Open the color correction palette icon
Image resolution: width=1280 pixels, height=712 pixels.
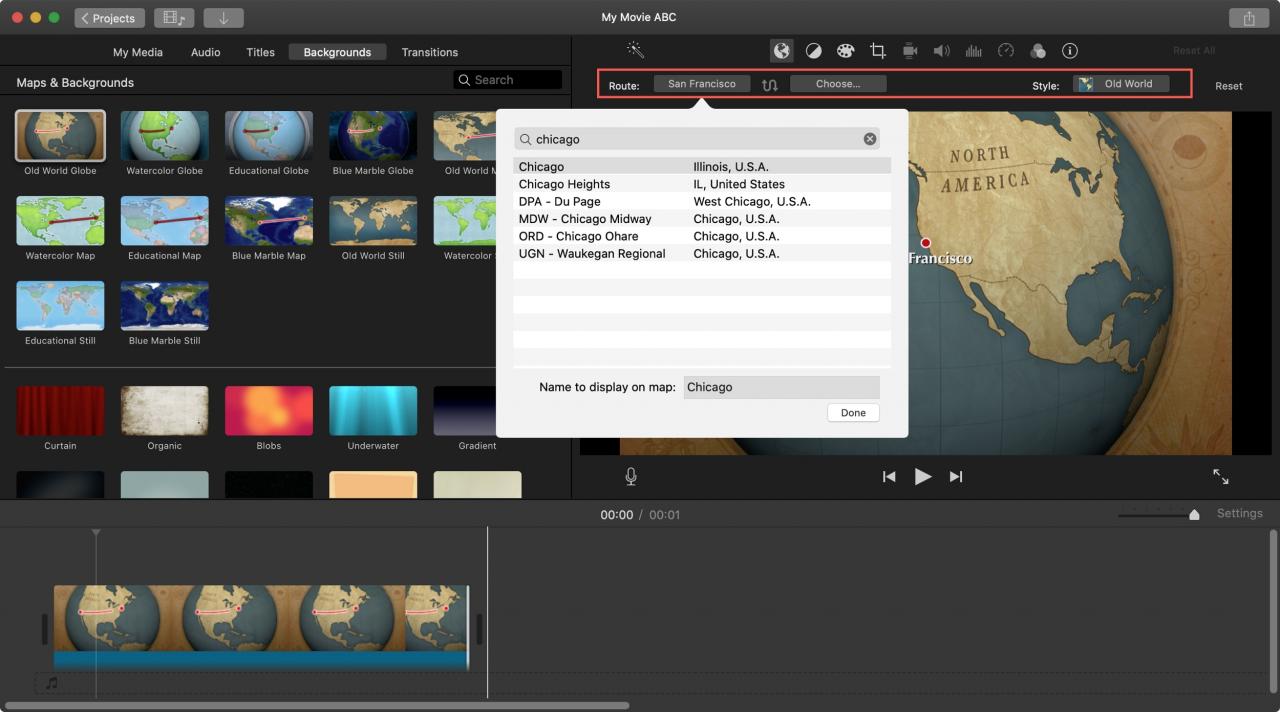tap(846, 51)
